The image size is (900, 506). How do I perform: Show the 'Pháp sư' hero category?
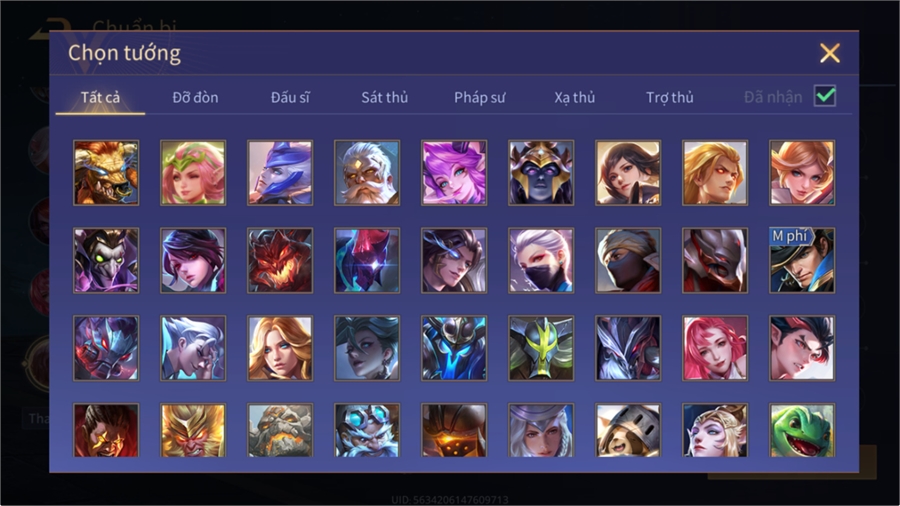[479, 98]
